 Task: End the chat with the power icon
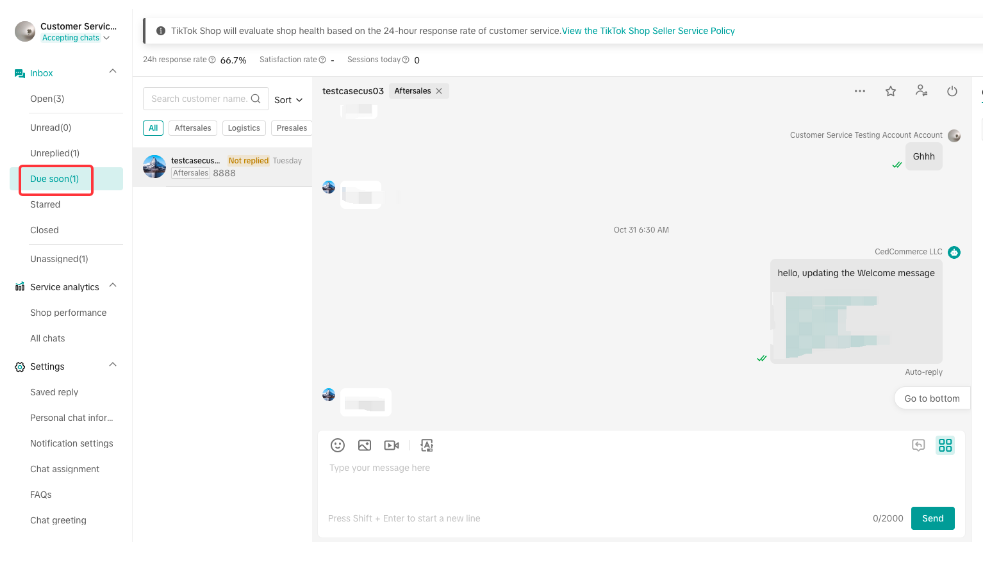[952, 91]
